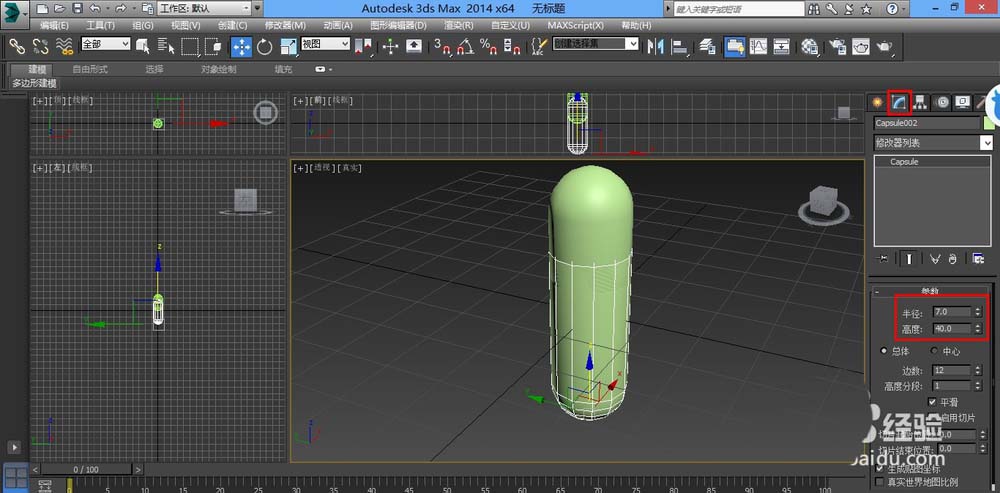Toggle the 平滑 checkbox
1000x493 pixels.
point(932,402)
